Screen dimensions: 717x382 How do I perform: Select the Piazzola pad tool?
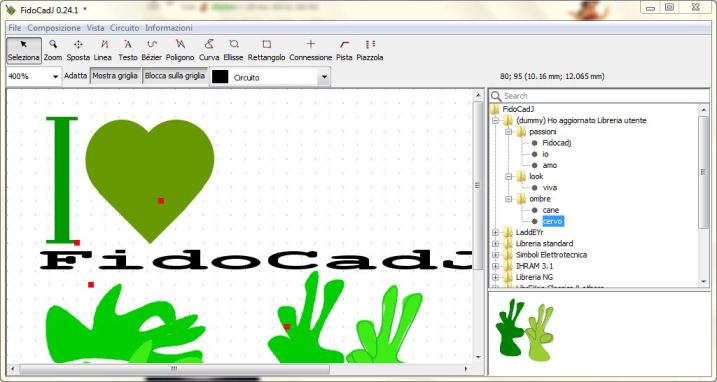pos(369,50)
